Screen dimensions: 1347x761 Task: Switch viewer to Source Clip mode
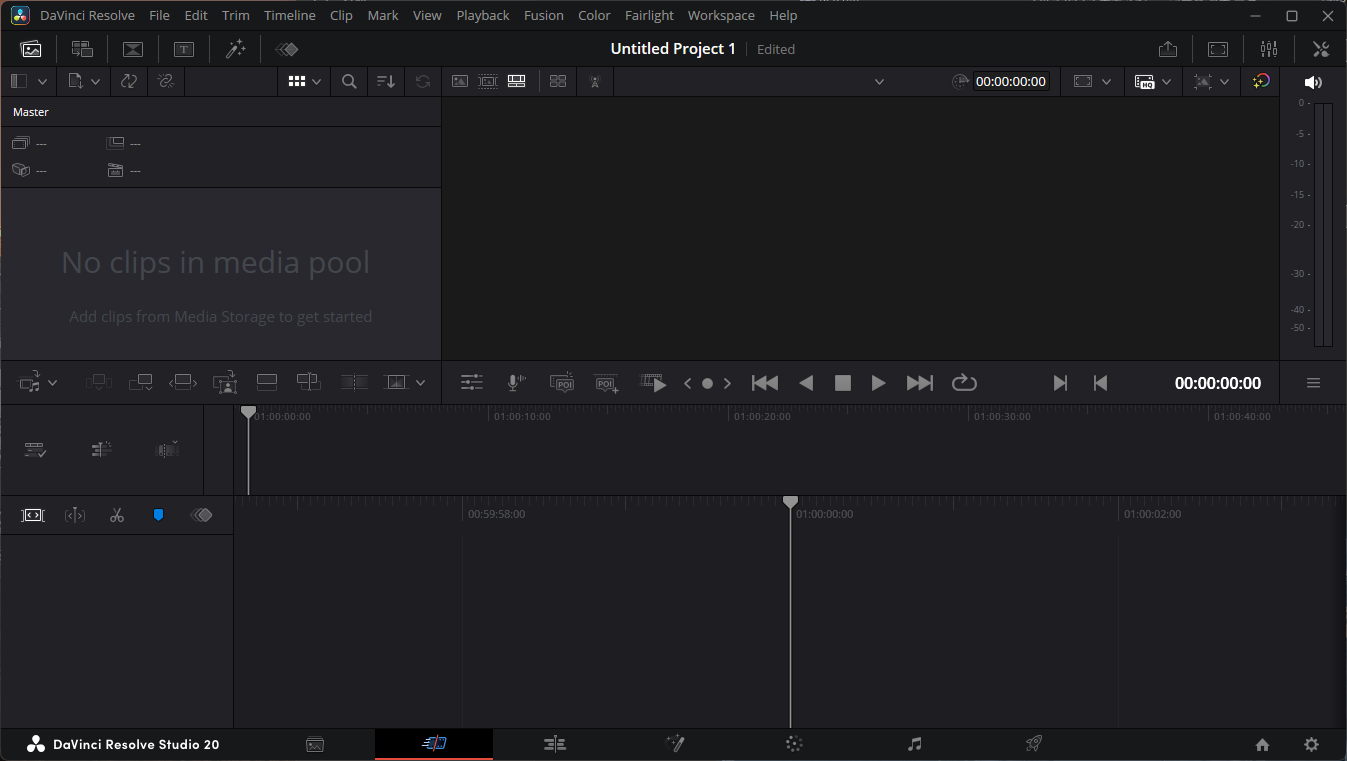[x=460, y=82]
